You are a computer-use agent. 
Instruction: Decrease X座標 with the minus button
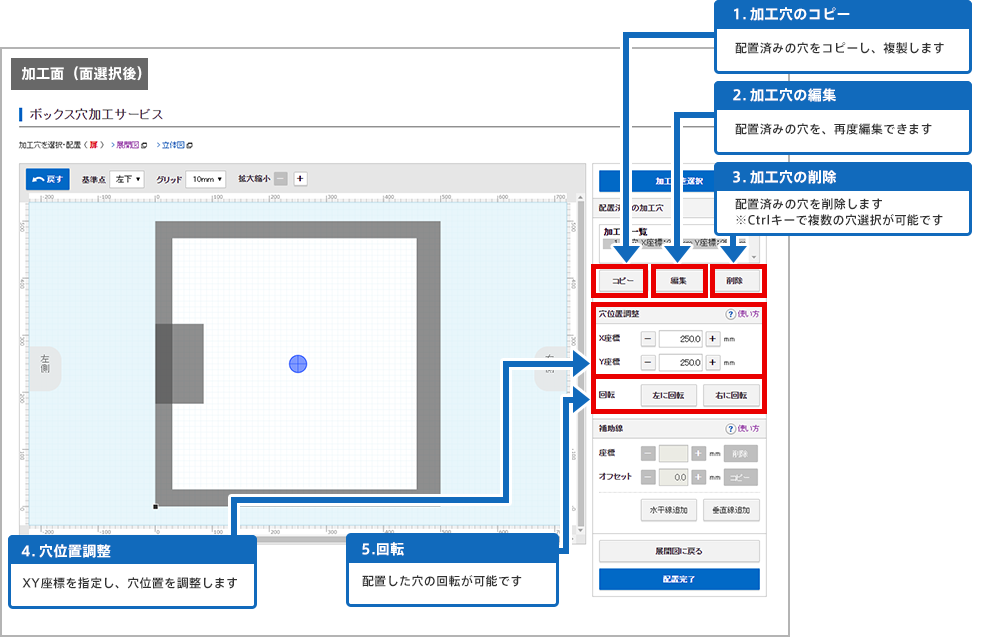point(648,339)
